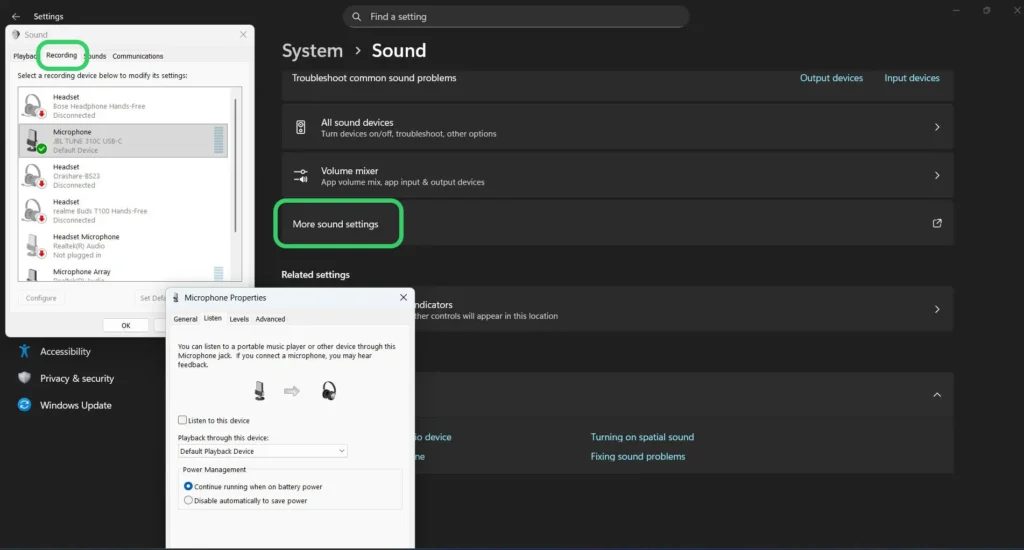
Task: Click OK button in Sound dialog
Action: tap(125, 325)
